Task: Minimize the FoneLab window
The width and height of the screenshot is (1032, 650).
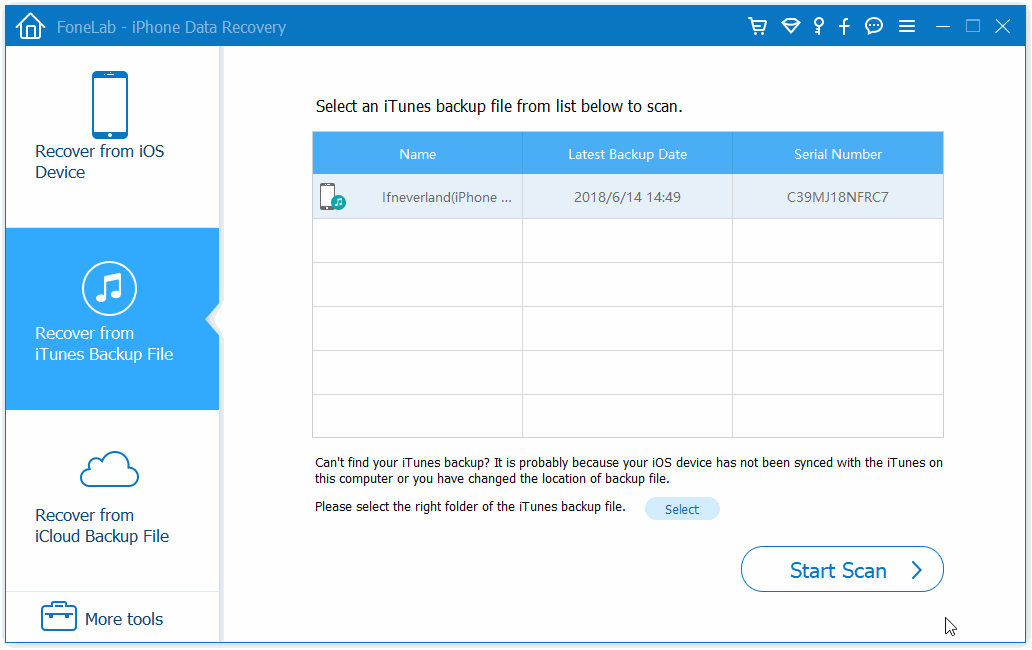Action: [942, 26]
